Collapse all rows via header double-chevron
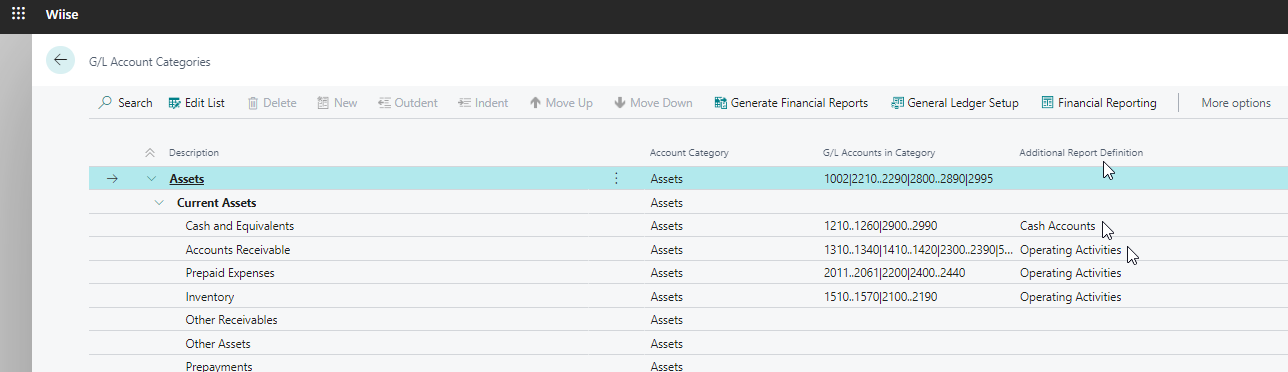This screenshot has width=1288, height=372. (150, 153)
